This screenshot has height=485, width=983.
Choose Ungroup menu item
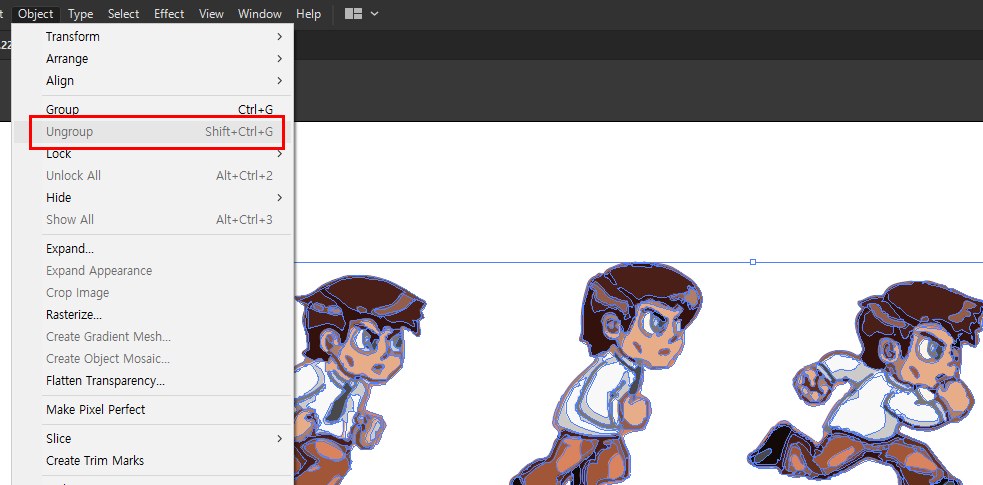coord(152,132)
